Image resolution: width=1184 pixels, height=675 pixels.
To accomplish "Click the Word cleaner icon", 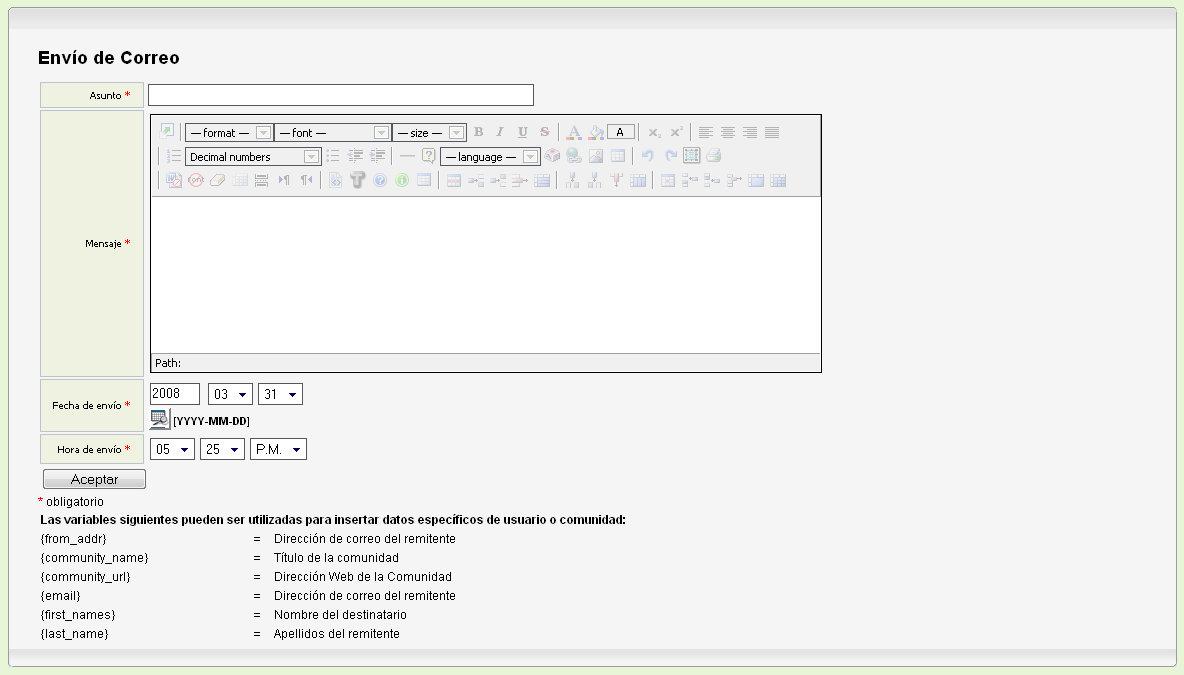I will click(x=174, y=180).
